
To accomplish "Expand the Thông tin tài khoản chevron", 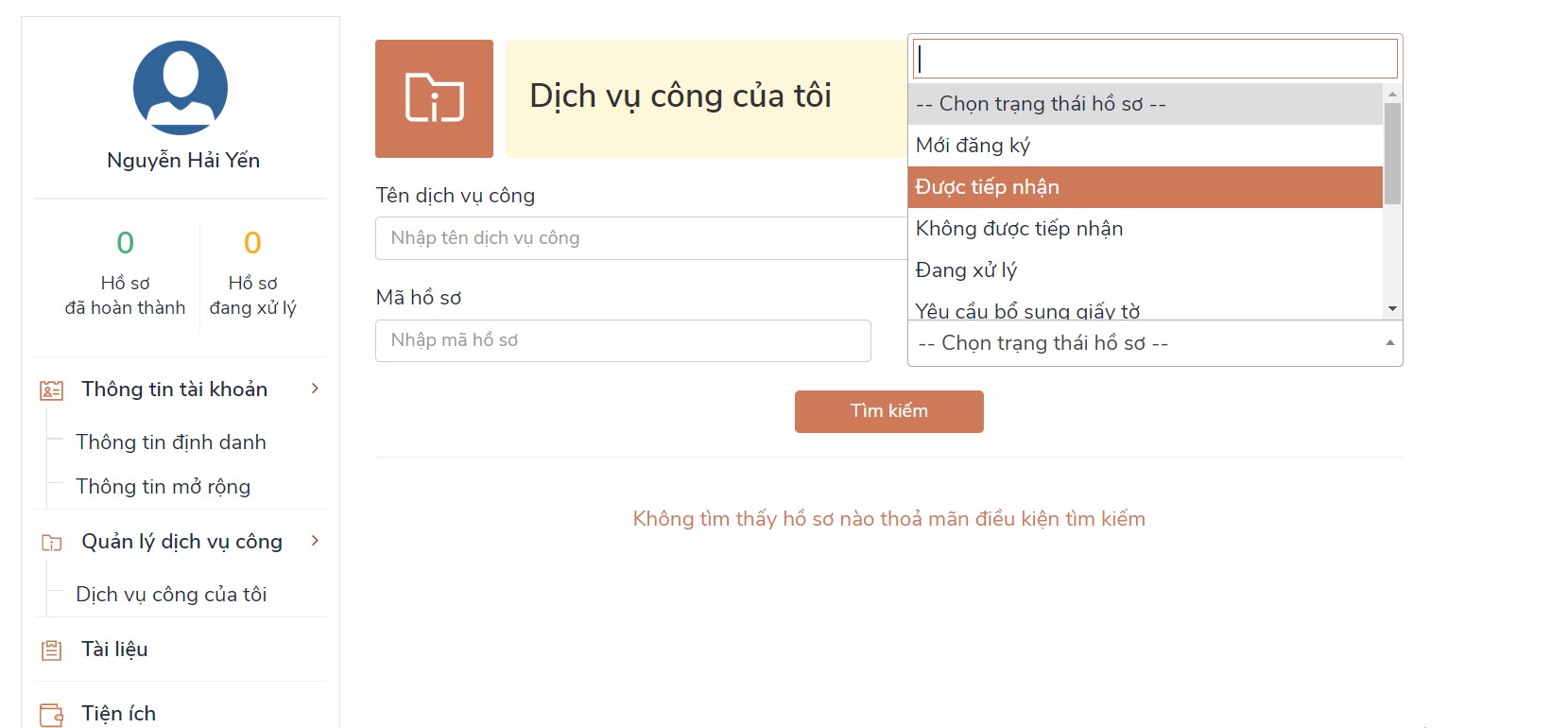I will coord(315,389).
